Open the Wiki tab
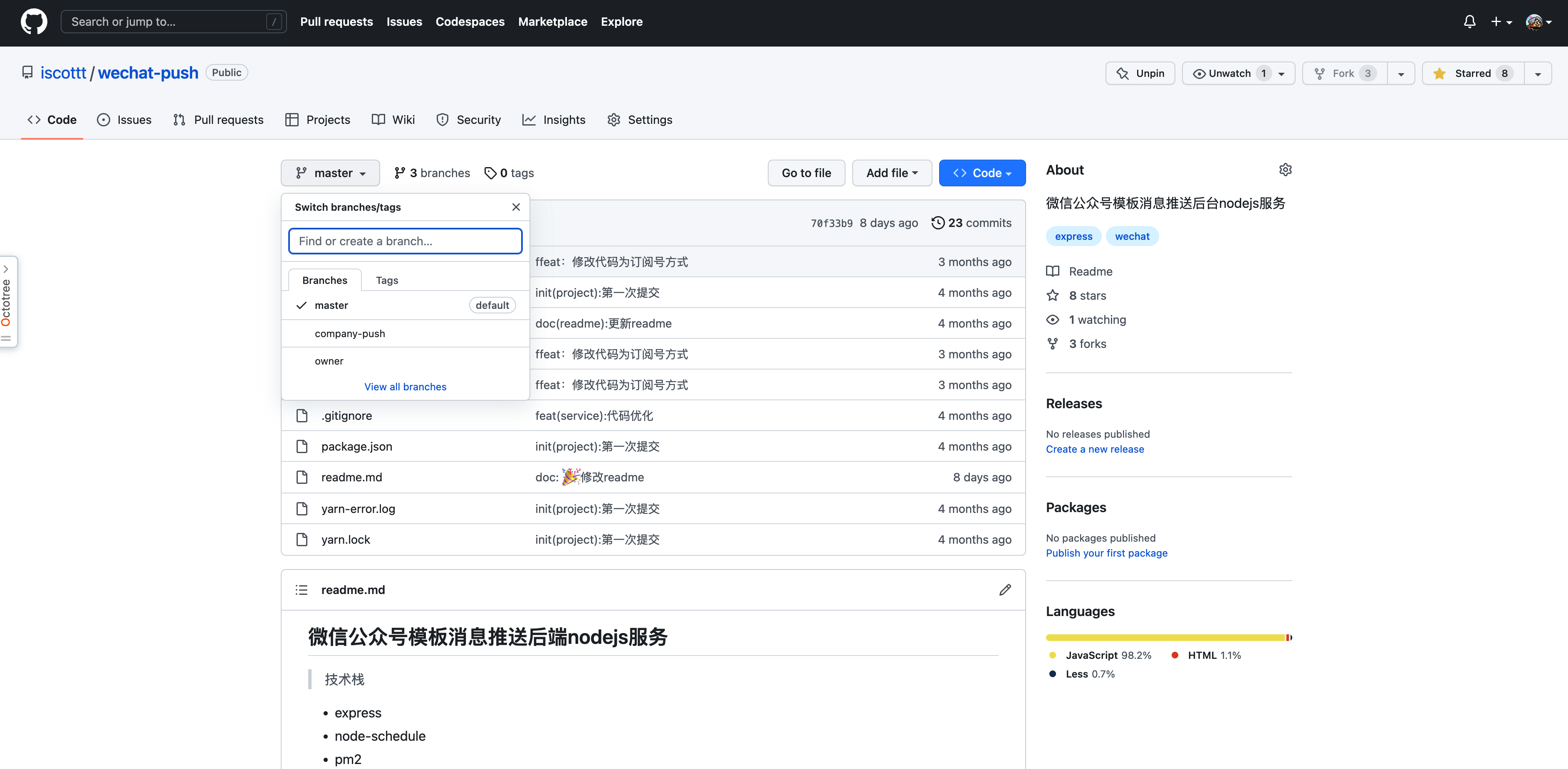This screenshot has width=1568, height=769. pyautogui.click(x=393, y=120)
